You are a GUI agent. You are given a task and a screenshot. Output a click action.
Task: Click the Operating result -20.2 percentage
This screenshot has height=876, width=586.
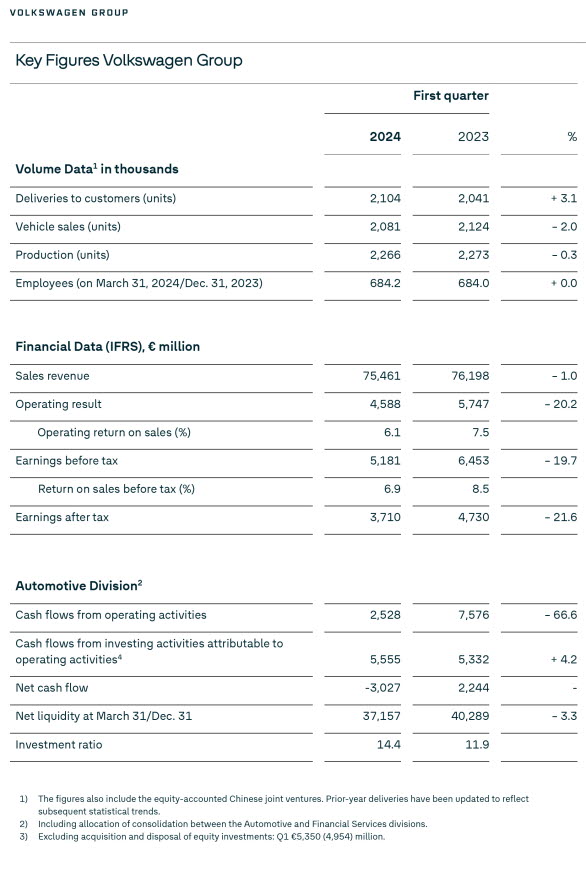[x=560, y=404]
